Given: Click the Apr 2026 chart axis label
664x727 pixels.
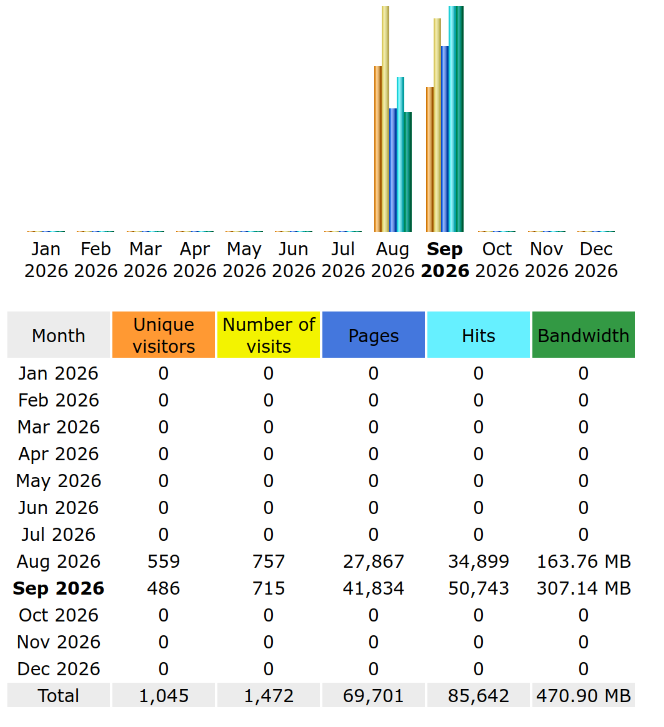Looking at the screenshot, I should click(195, 260).
